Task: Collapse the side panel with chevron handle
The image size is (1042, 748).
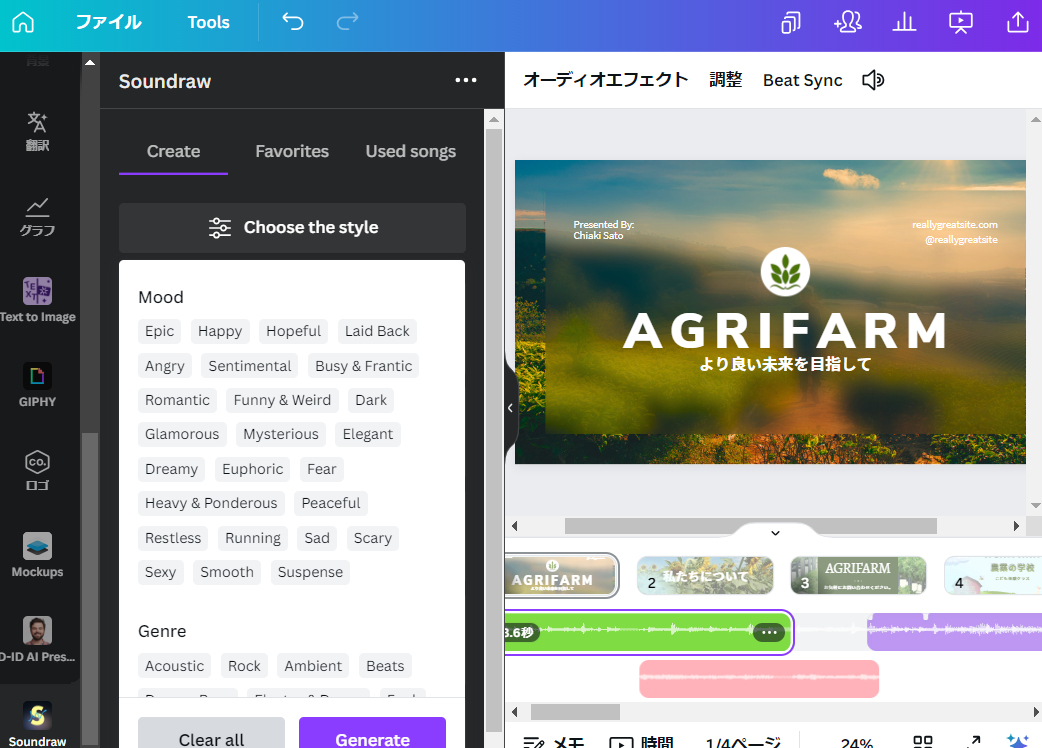Action: [510, 408]
